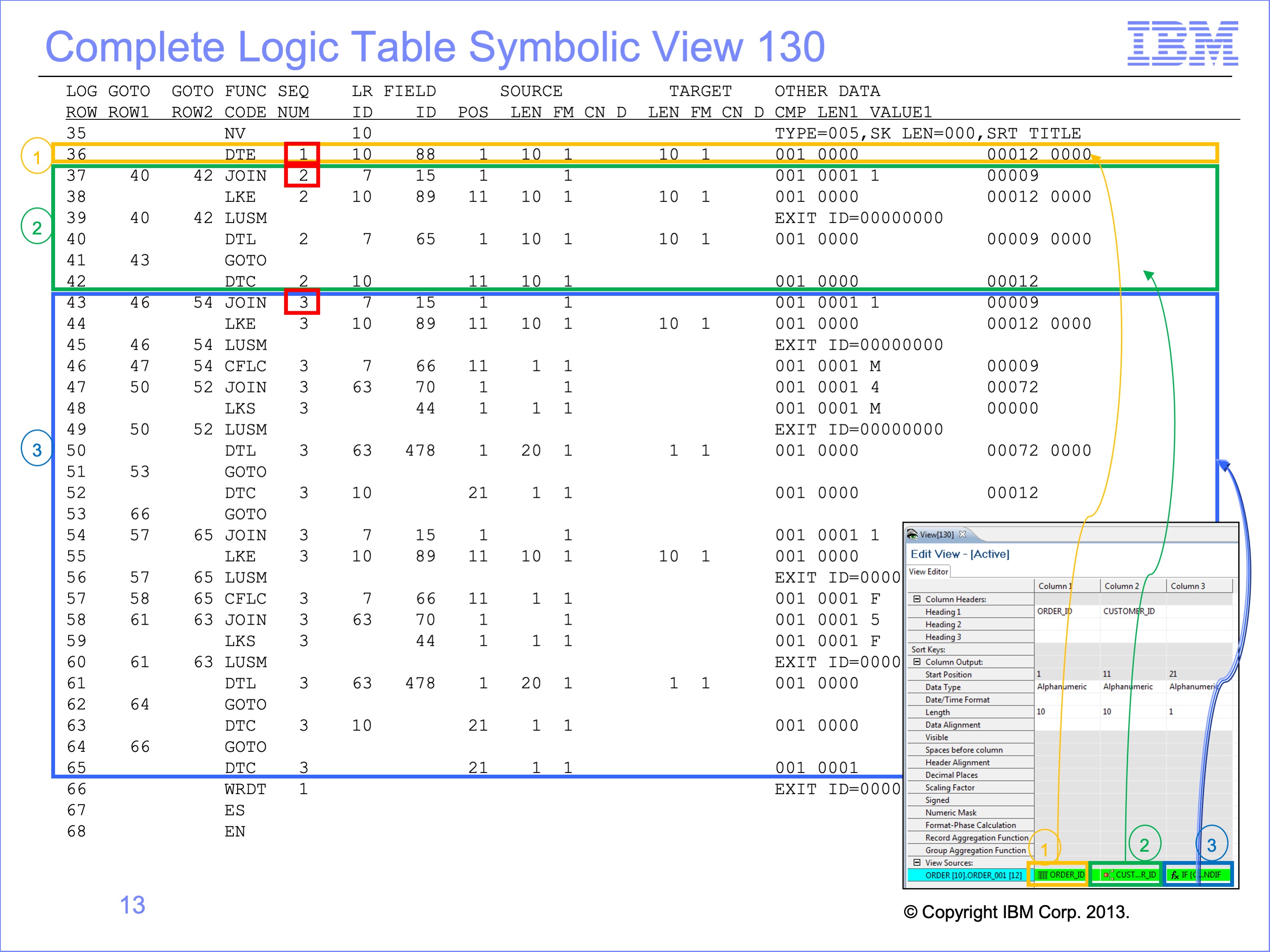Click Column 3 Length value 1
The image size is (1270, 952).
(1199, 712)
